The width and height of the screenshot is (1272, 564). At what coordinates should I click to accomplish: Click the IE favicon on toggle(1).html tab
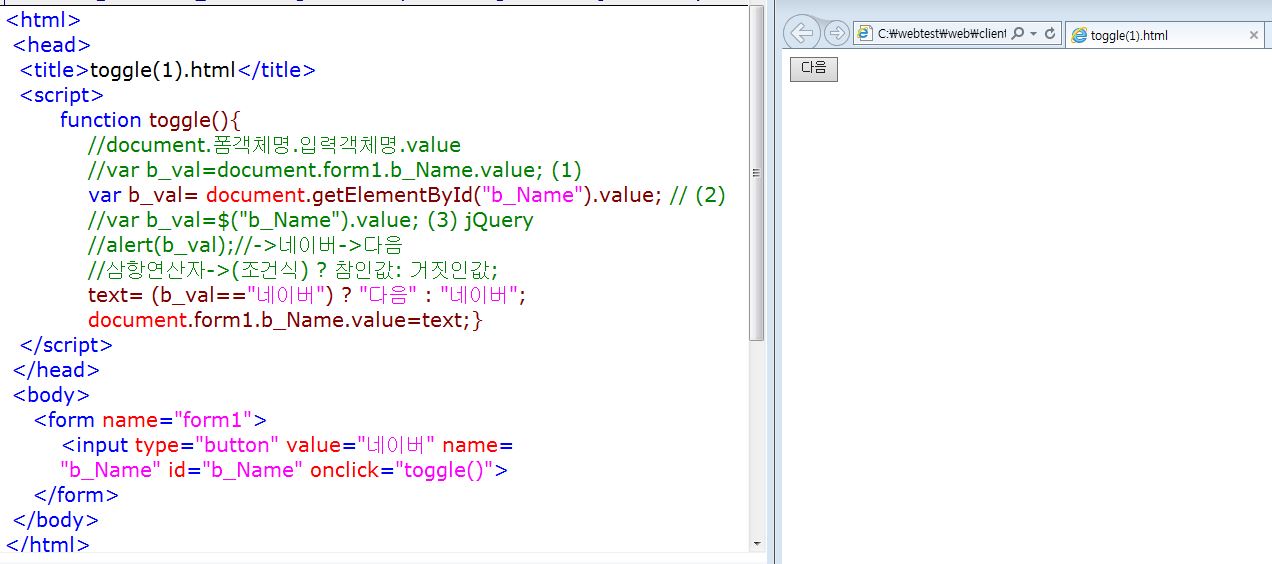click(x=1079, y=35)
